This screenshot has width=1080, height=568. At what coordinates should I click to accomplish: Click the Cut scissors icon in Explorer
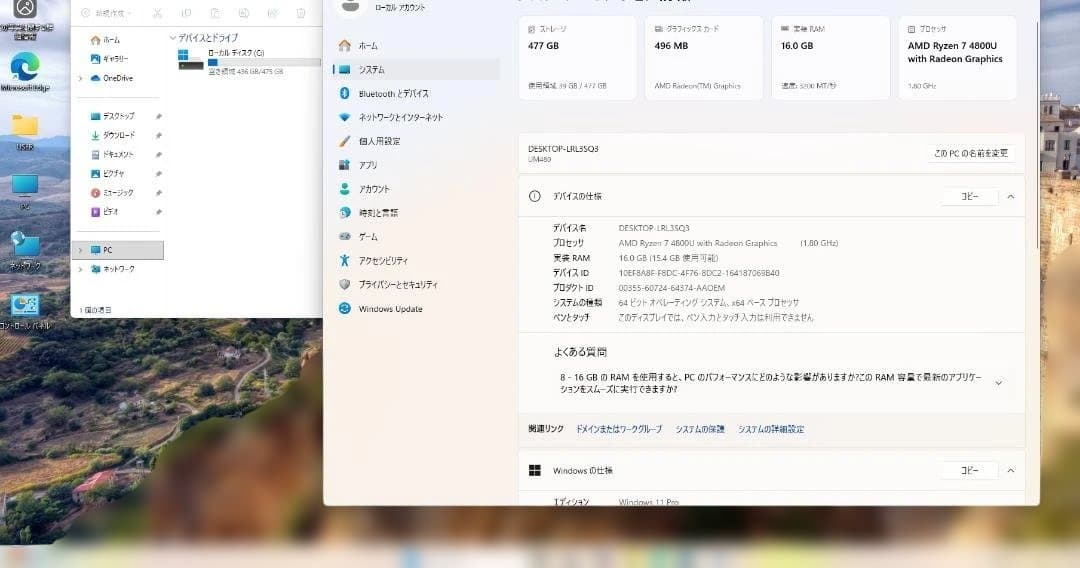tap(158, 13)
